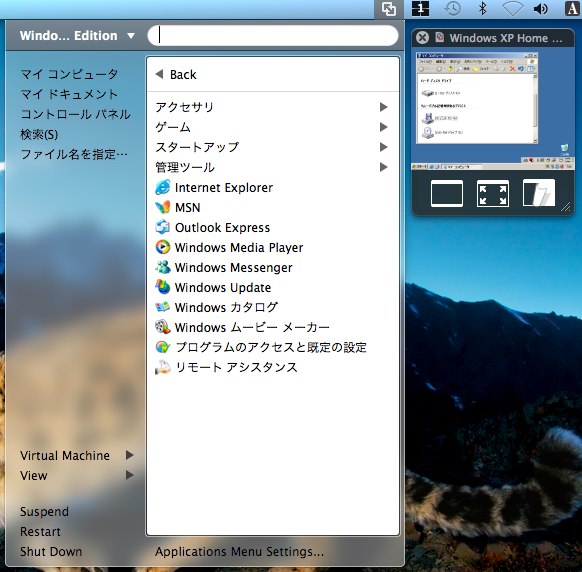Restart the virtual machine
This screenshot has height=572, width=582.
coord(40,532)
